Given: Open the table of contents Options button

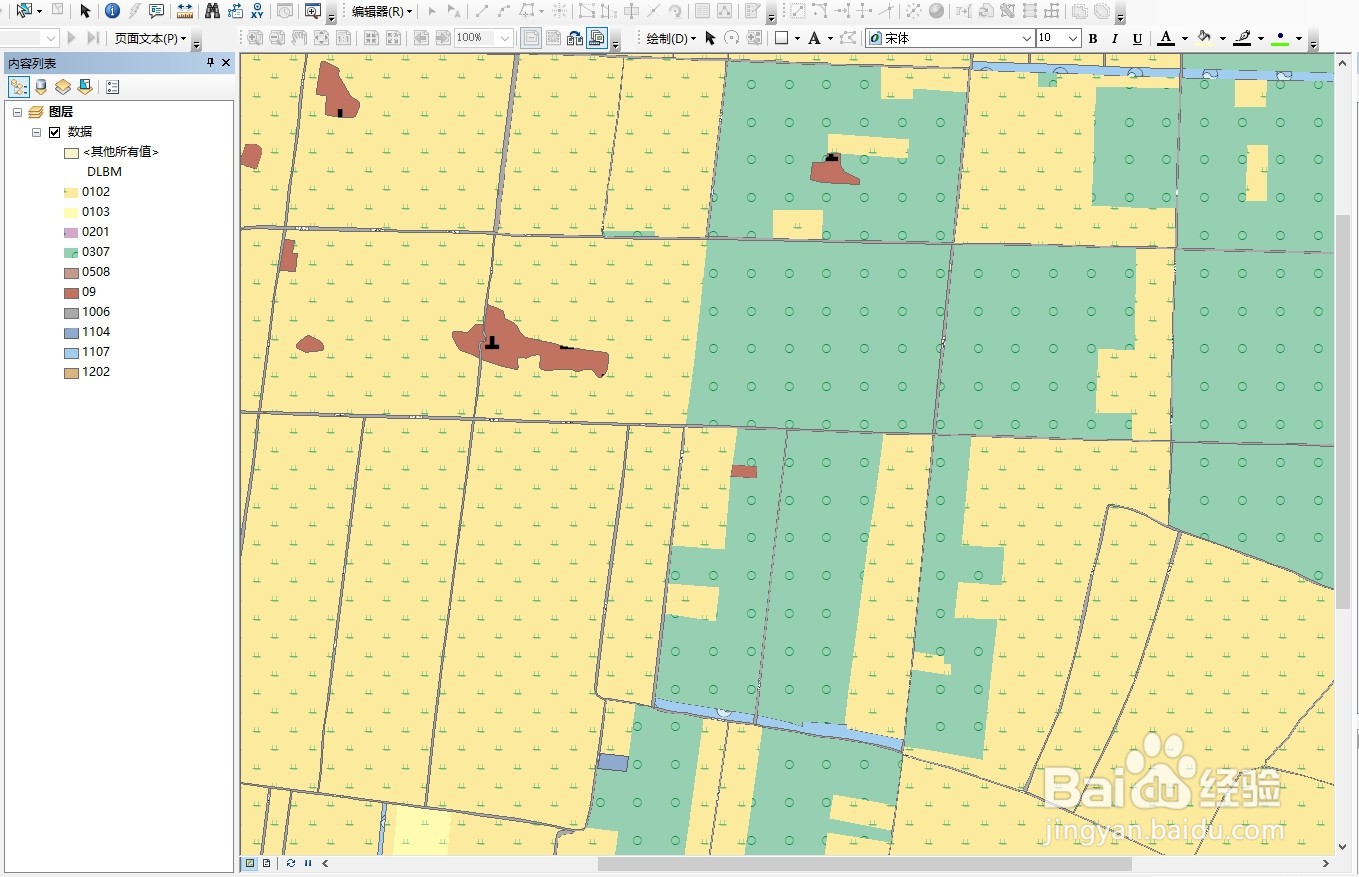Looking at the screenshot, I should click(112, 87).
